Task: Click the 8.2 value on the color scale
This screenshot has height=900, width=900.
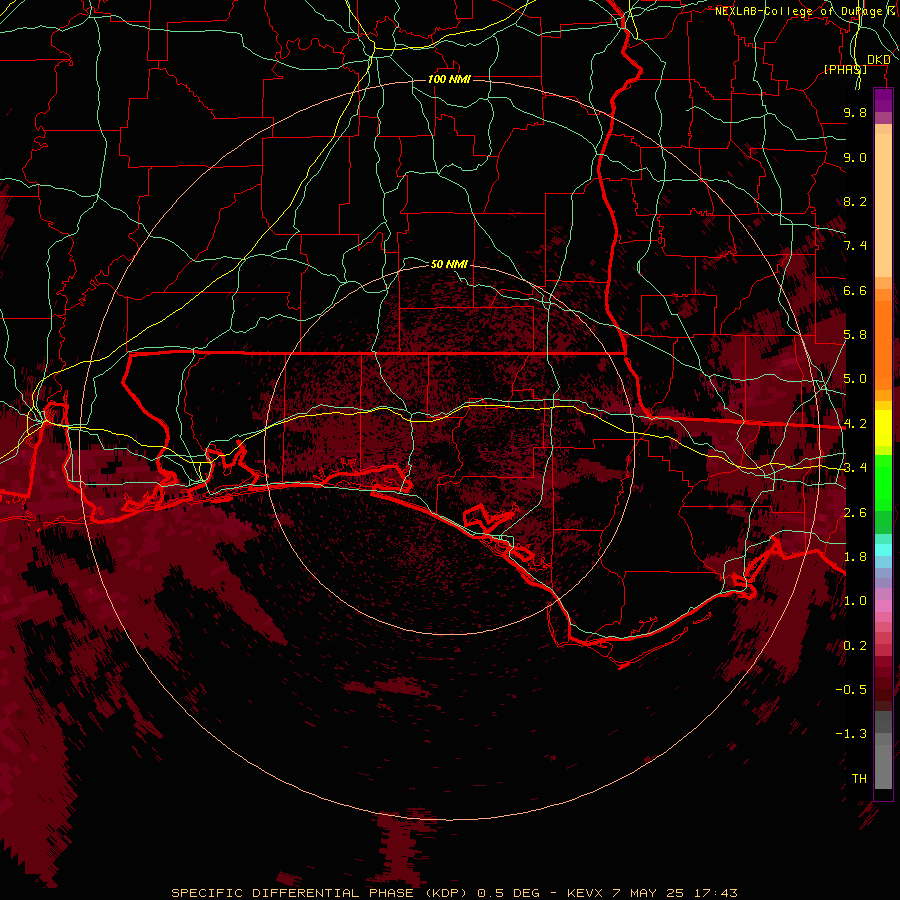Action: point(855,201)
